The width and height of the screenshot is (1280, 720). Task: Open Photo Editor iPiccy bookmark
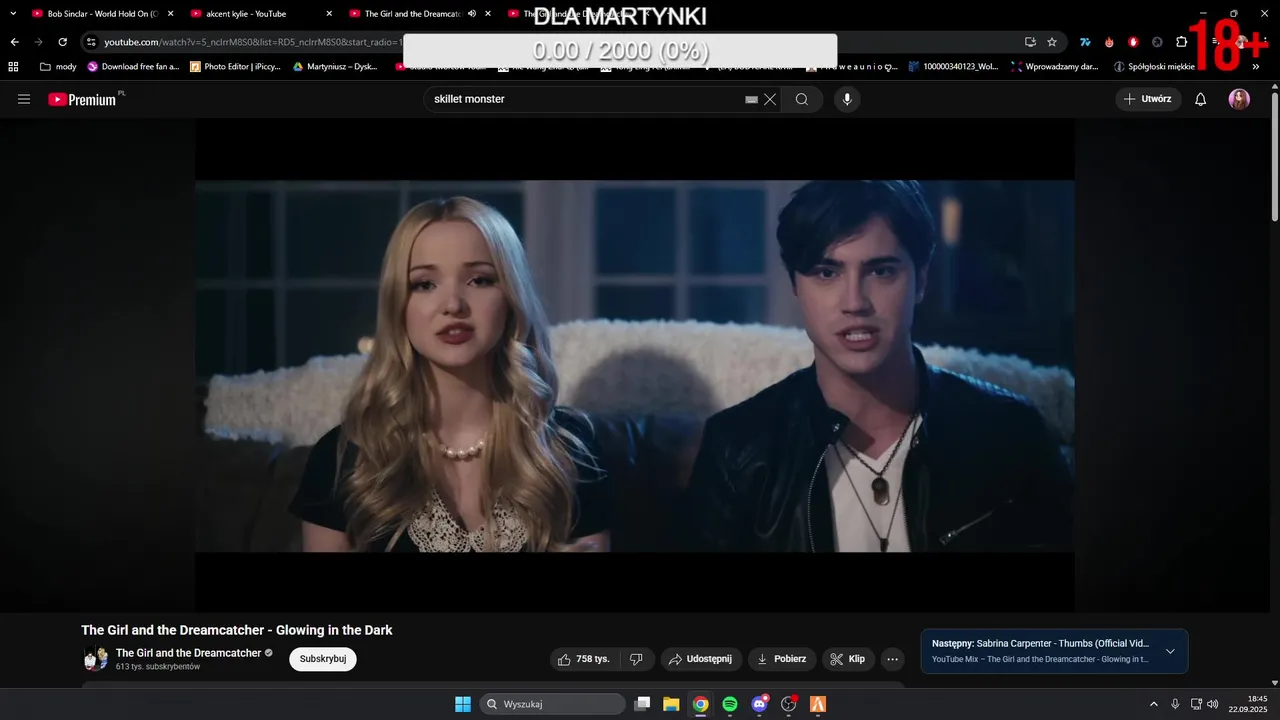(236, 67)
